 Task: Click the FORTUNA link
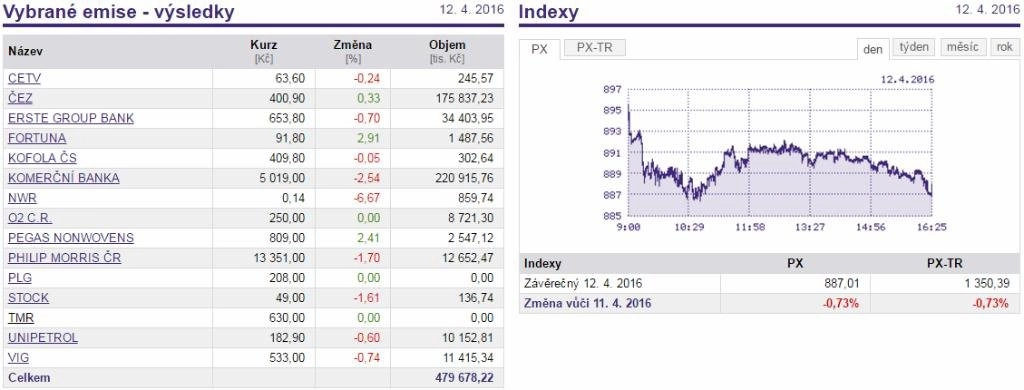[37, 138]
